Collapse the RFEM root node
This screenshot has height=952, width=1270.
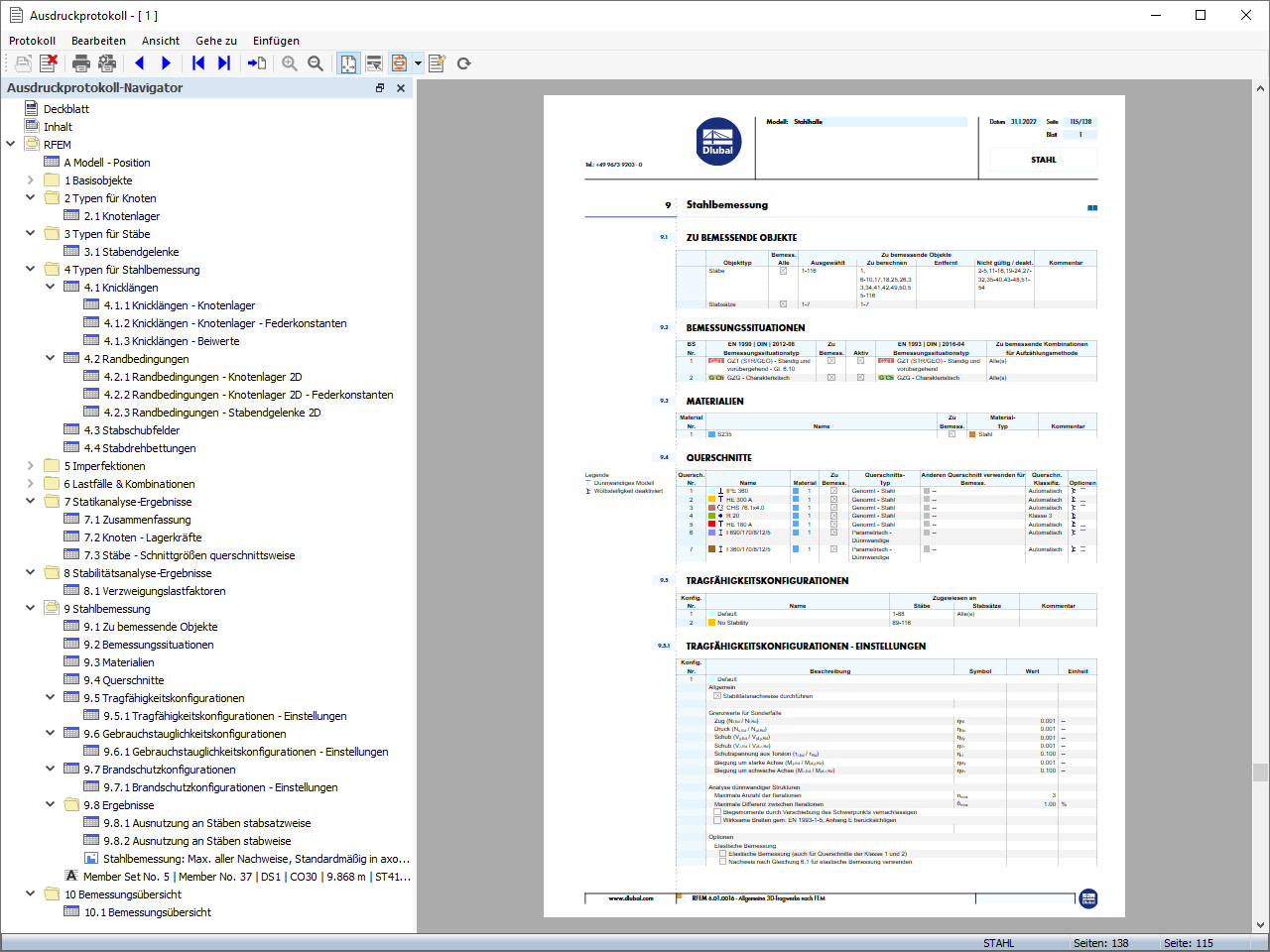[11, 144]
